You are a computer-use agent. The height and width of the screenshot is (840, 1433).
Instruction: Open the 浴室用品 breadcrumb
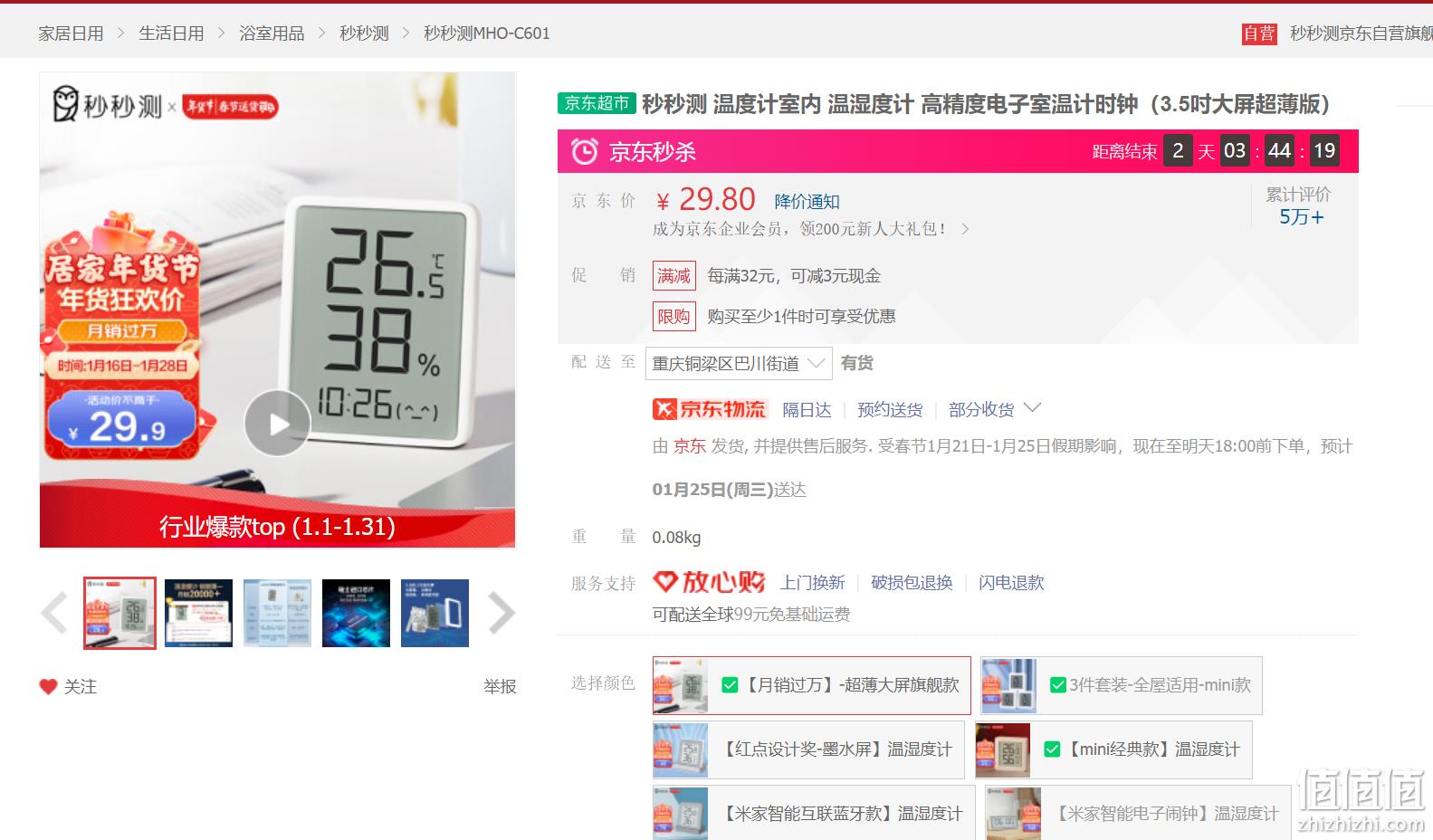[x=272, y=33]
